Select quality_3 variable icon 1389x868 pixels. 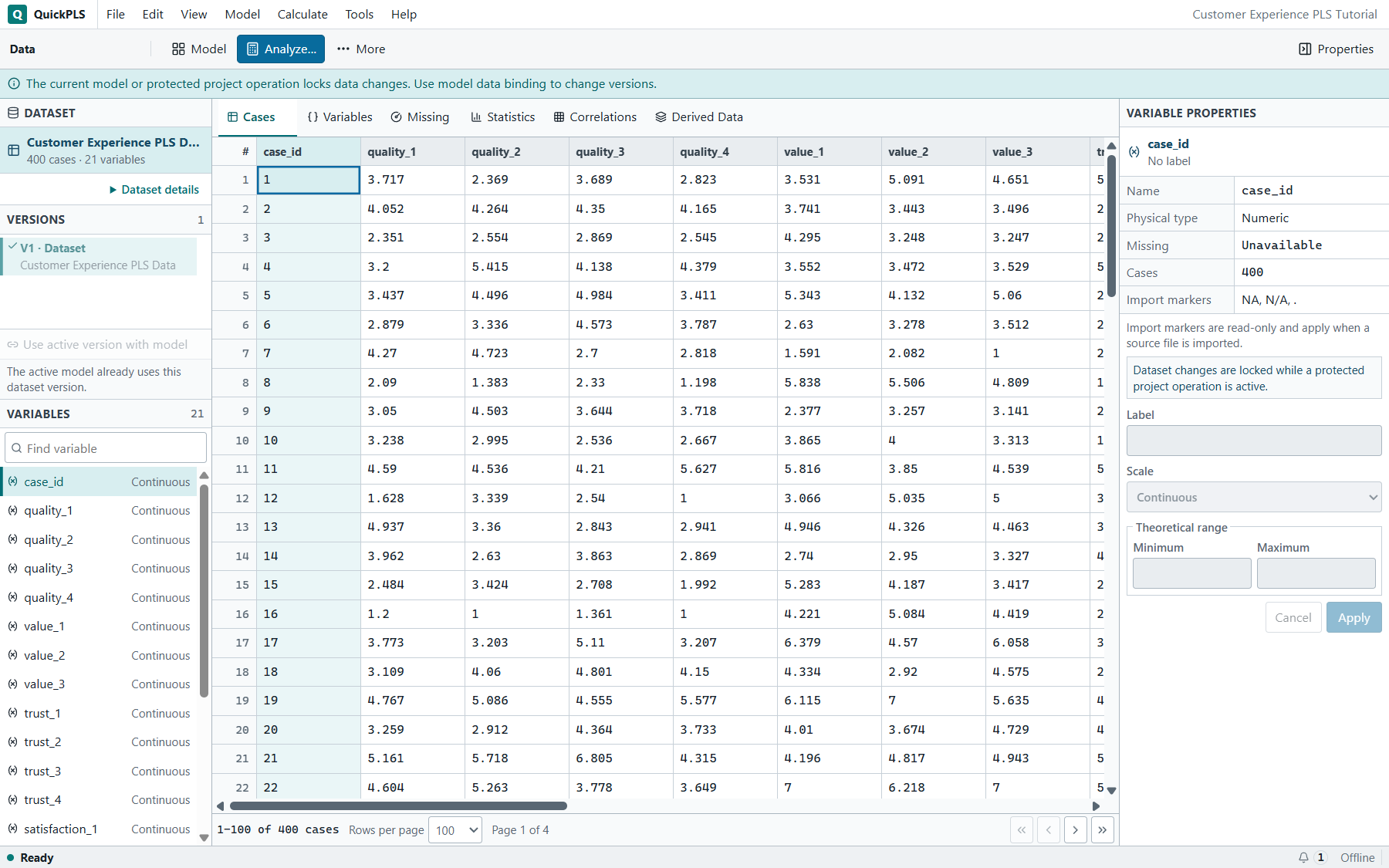tap(13, 568)
